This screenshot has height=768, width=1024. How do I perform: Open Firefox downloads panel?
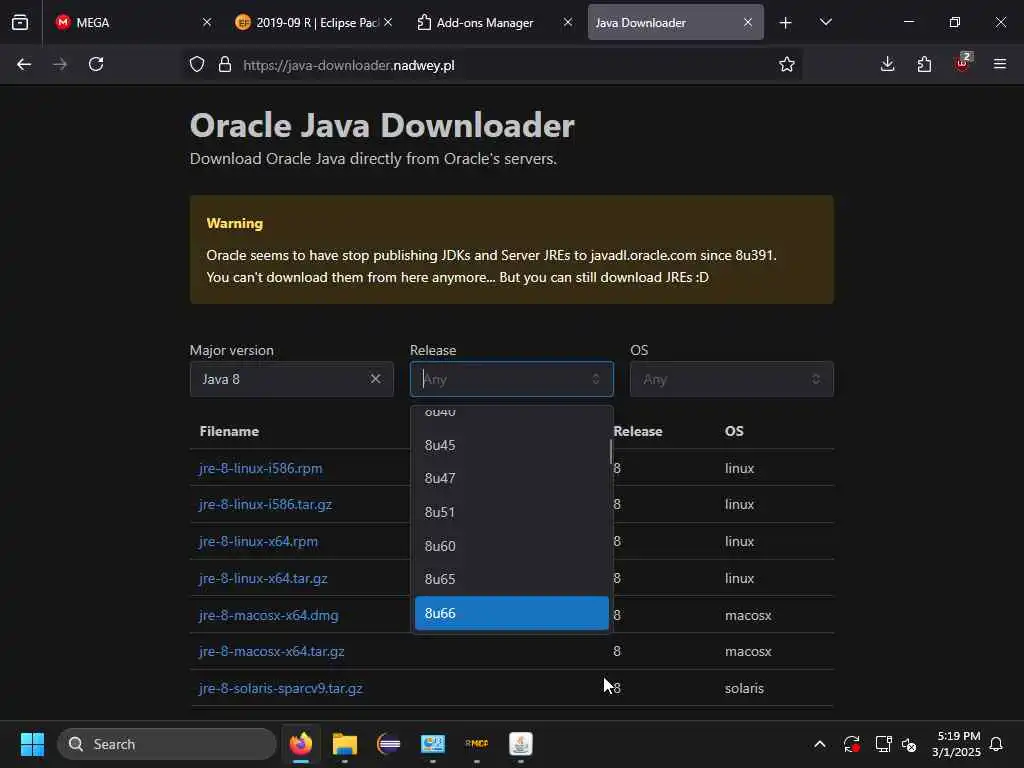[887, 64]
